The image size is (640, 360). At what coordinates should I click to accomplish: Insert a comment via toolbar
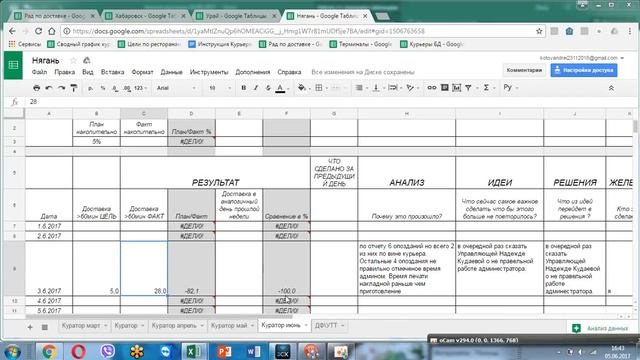[x=444, y=88]
